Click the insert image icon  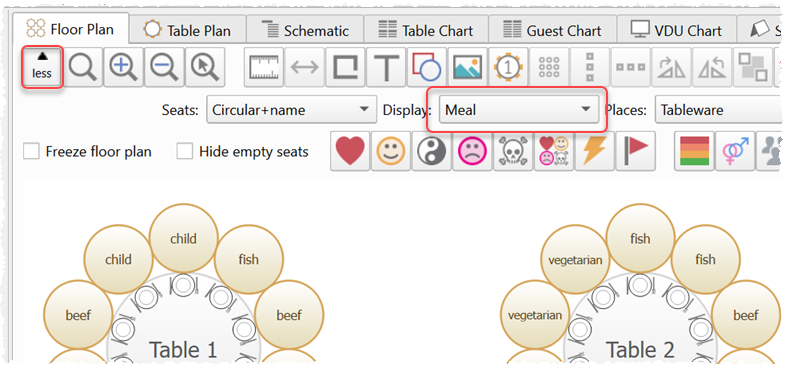[468, 67]
